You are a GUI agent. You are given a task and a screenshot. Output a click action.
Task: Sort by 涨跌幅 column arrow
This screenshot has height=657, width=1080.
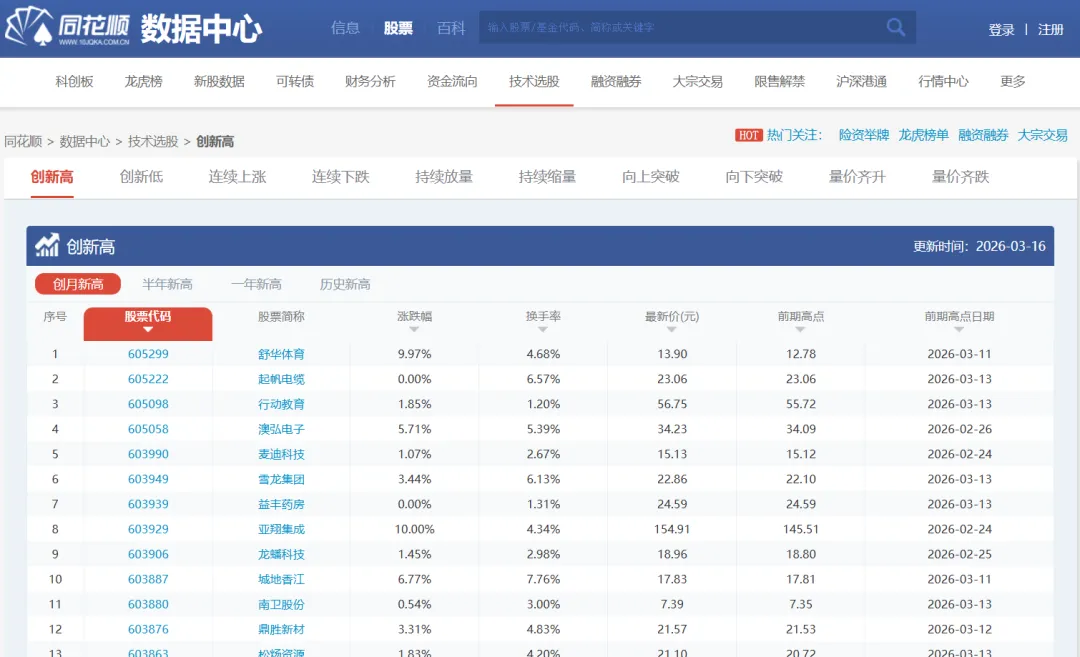pyautogui.click(x=414, y=330)
